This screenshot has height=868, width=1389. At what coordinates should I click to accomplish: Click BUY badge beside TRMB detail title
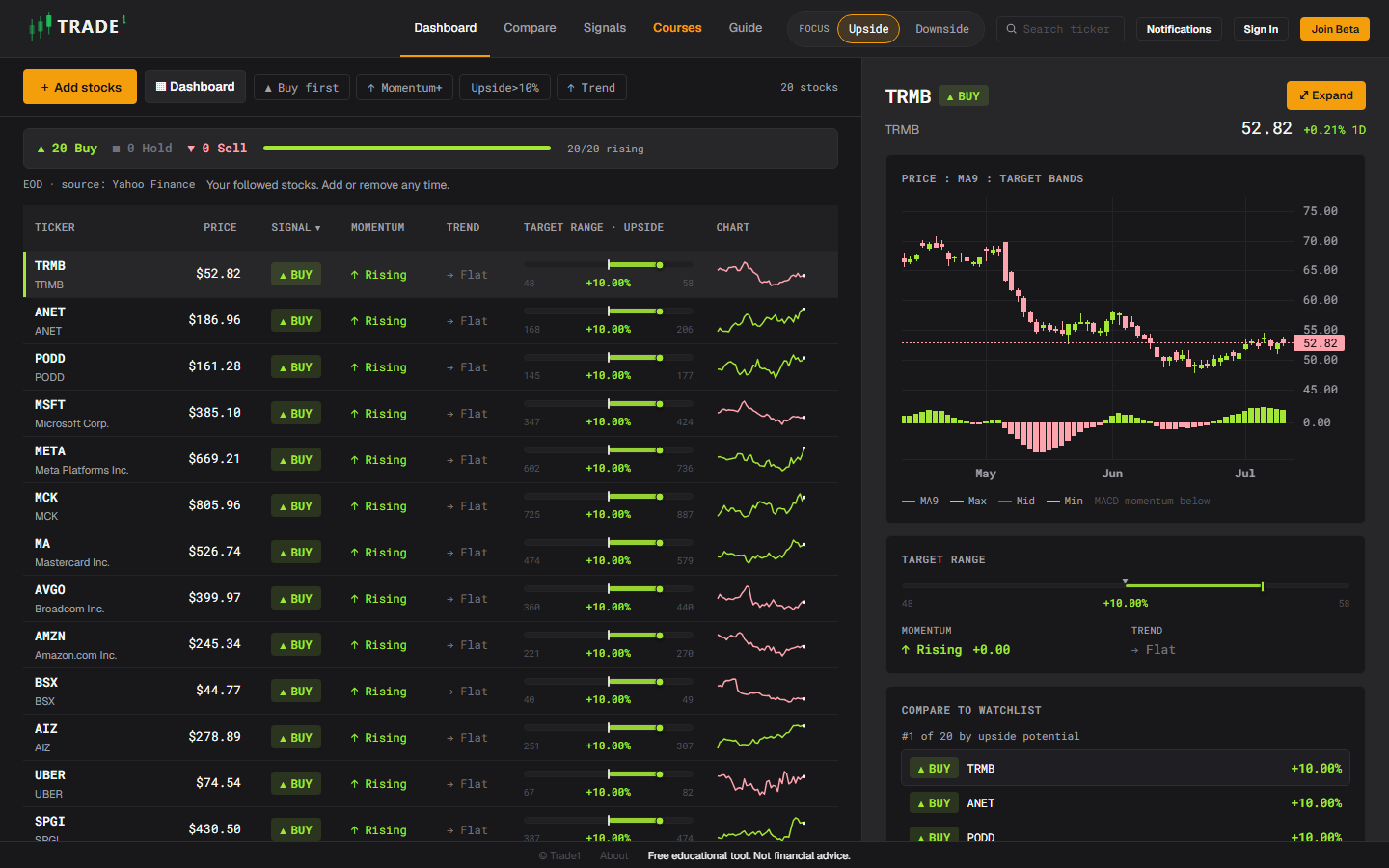[x=964, y=96]
